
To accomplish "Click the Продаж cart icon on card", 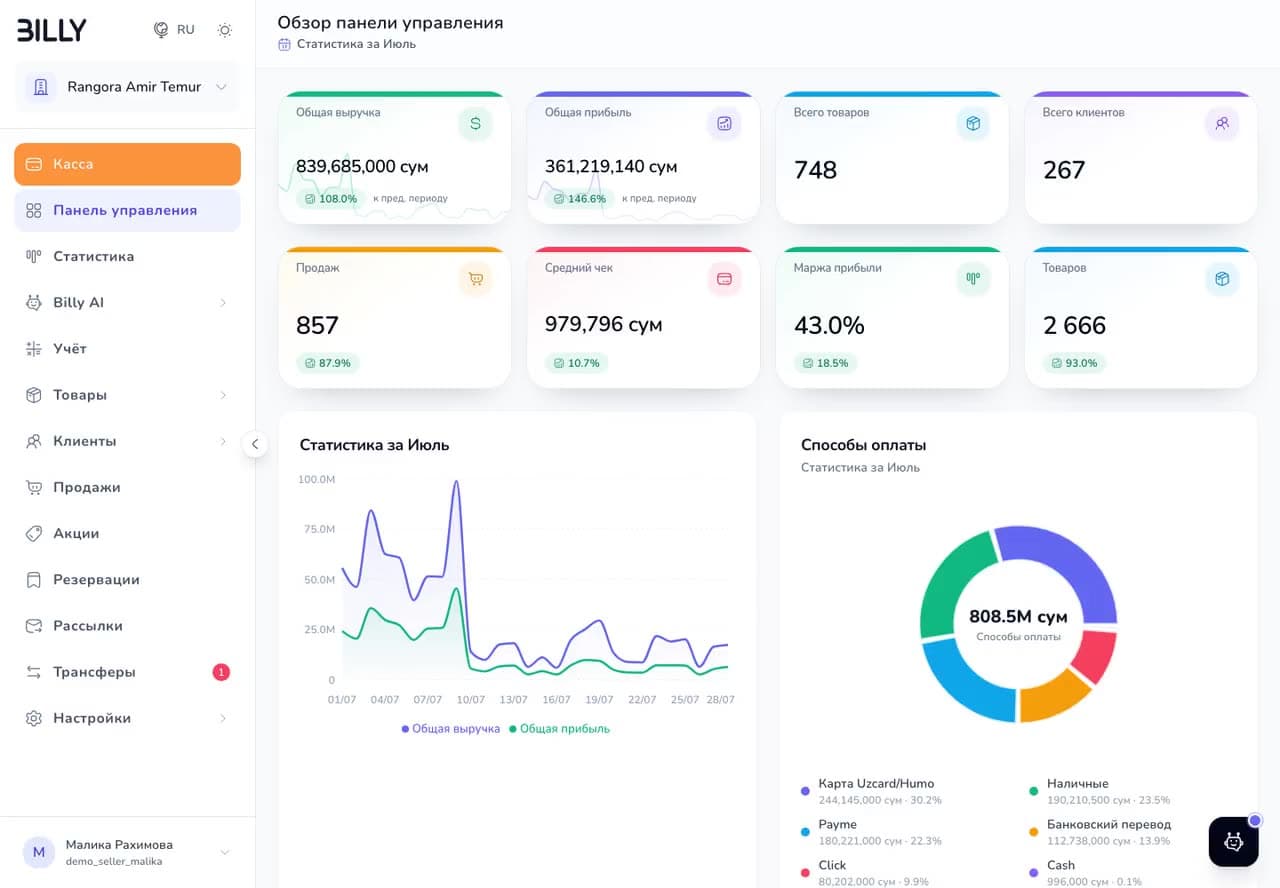I will pyautogui.click(x=475, y=279).
